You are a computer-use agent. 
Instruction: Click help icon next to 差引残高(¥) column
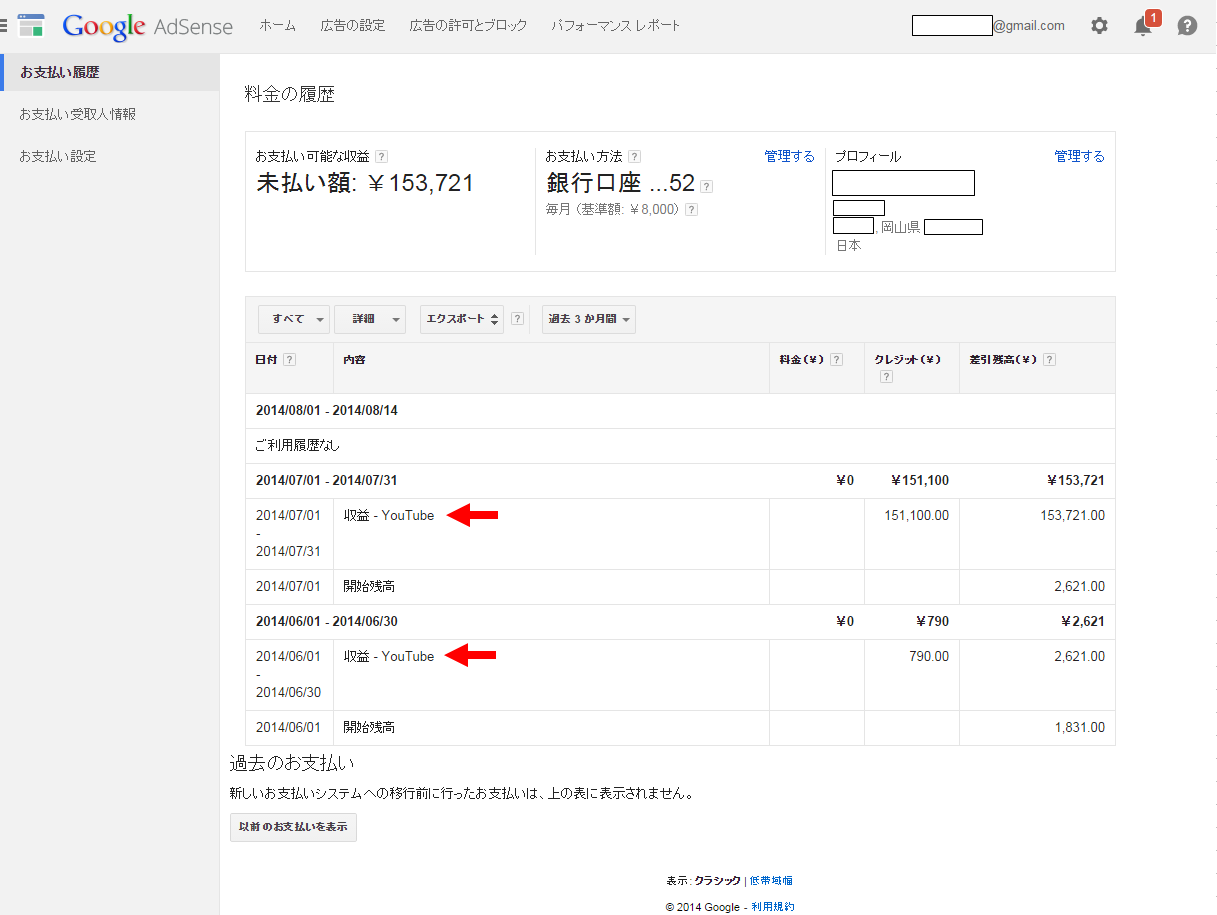tap(1049, 360)
